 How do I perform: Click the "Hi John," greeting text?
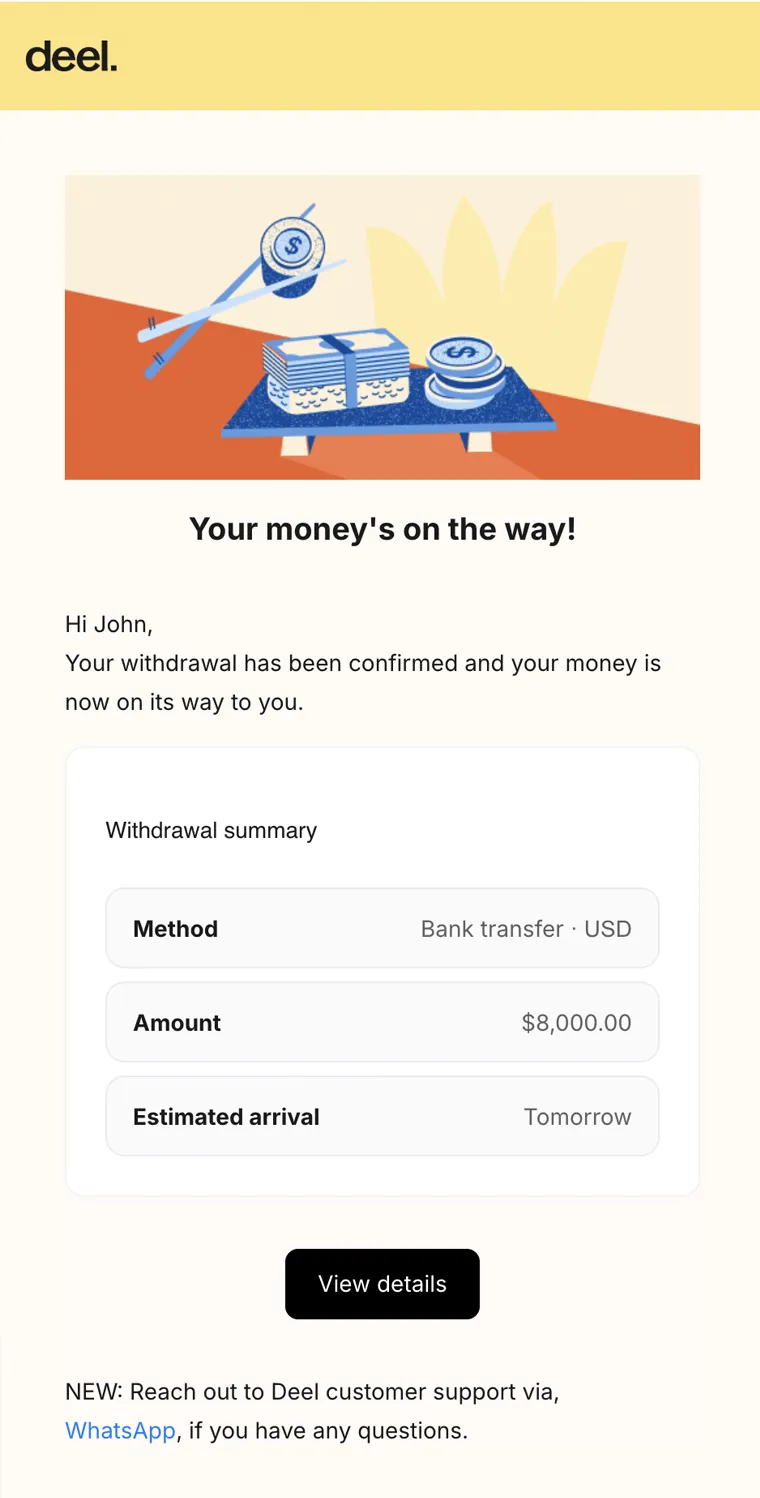109,625
